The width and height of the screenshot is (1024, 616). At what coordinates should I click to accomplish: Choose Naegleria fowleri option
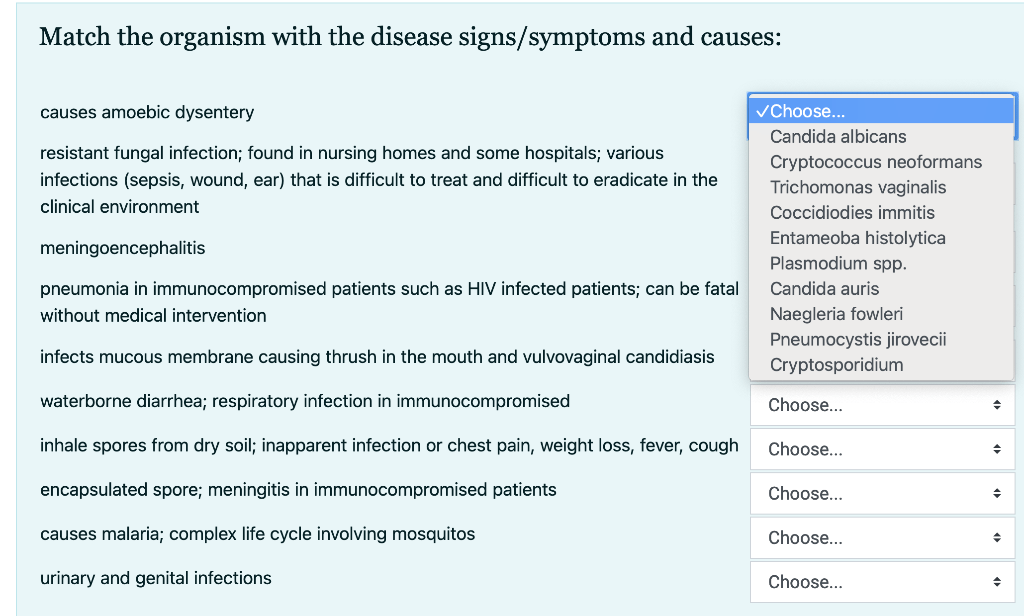[x=836, y=314]
